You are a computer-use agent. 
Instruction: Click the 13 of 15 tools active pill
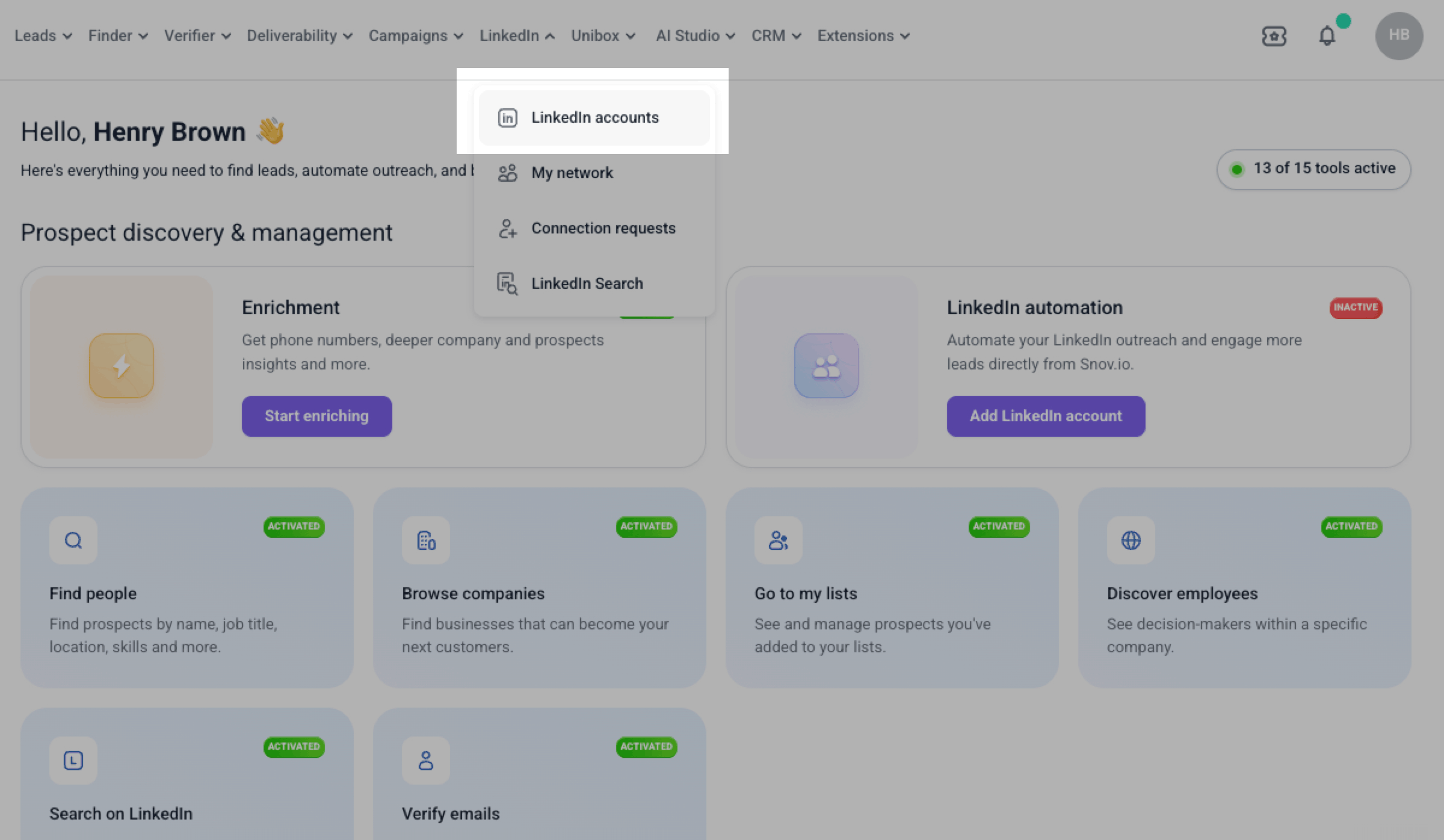click(x=1313, y=169)
